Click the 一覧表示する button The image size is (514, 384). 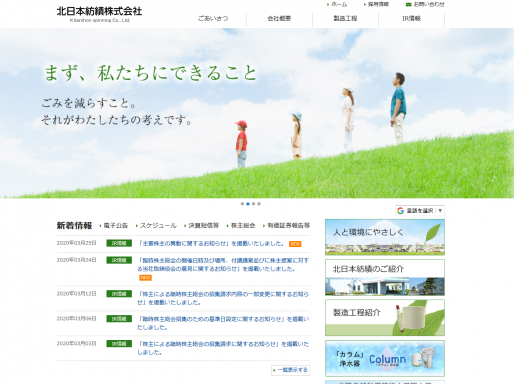pyautogui.click(x=291, y=370)
